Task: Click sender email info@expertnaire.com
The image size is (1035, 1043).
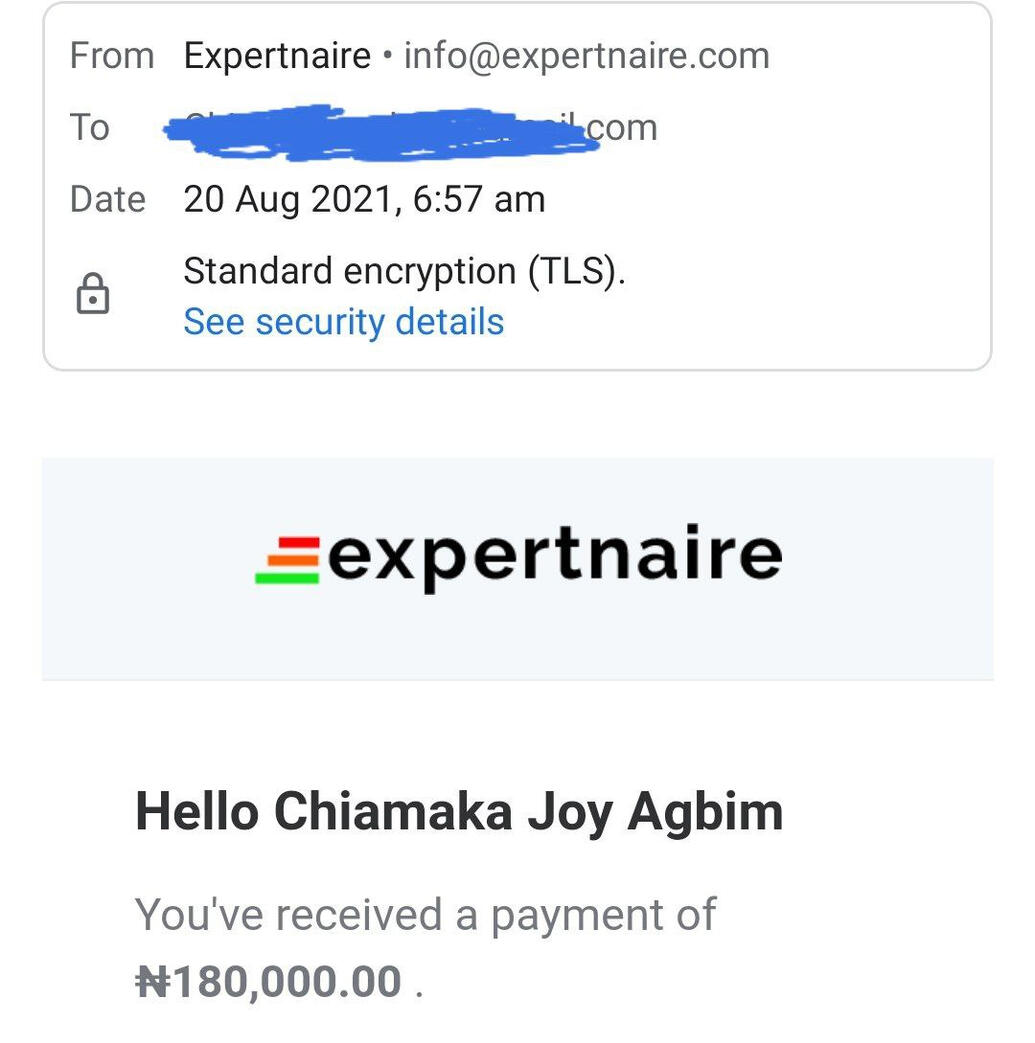Action: [586, 56]
